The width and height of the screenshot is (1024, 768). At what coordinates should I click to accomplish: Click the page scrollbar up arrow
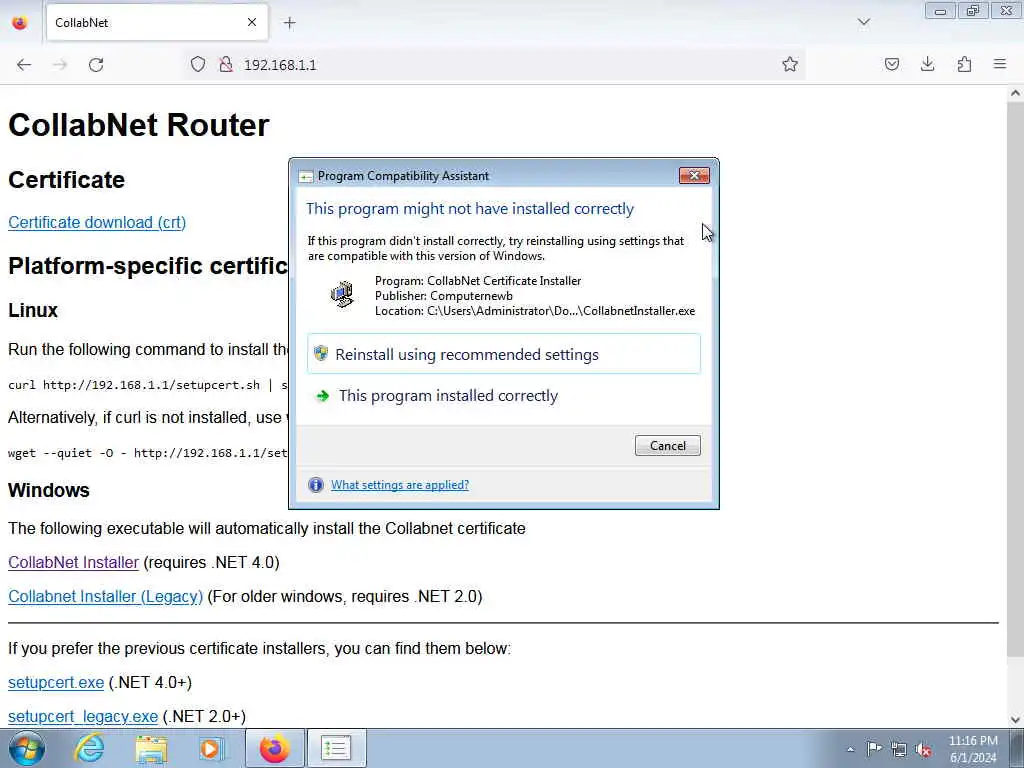coord(1015,93)
